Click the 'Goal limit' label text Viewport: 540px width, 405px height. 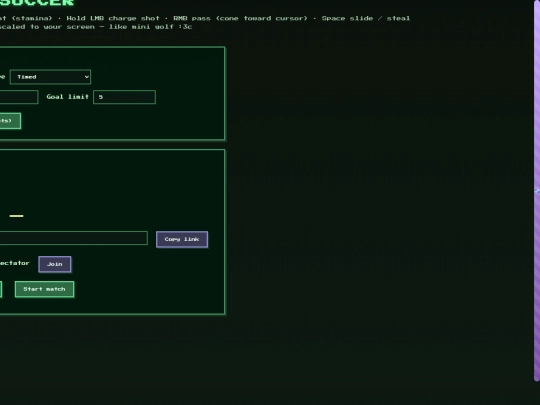click(68, 97)
